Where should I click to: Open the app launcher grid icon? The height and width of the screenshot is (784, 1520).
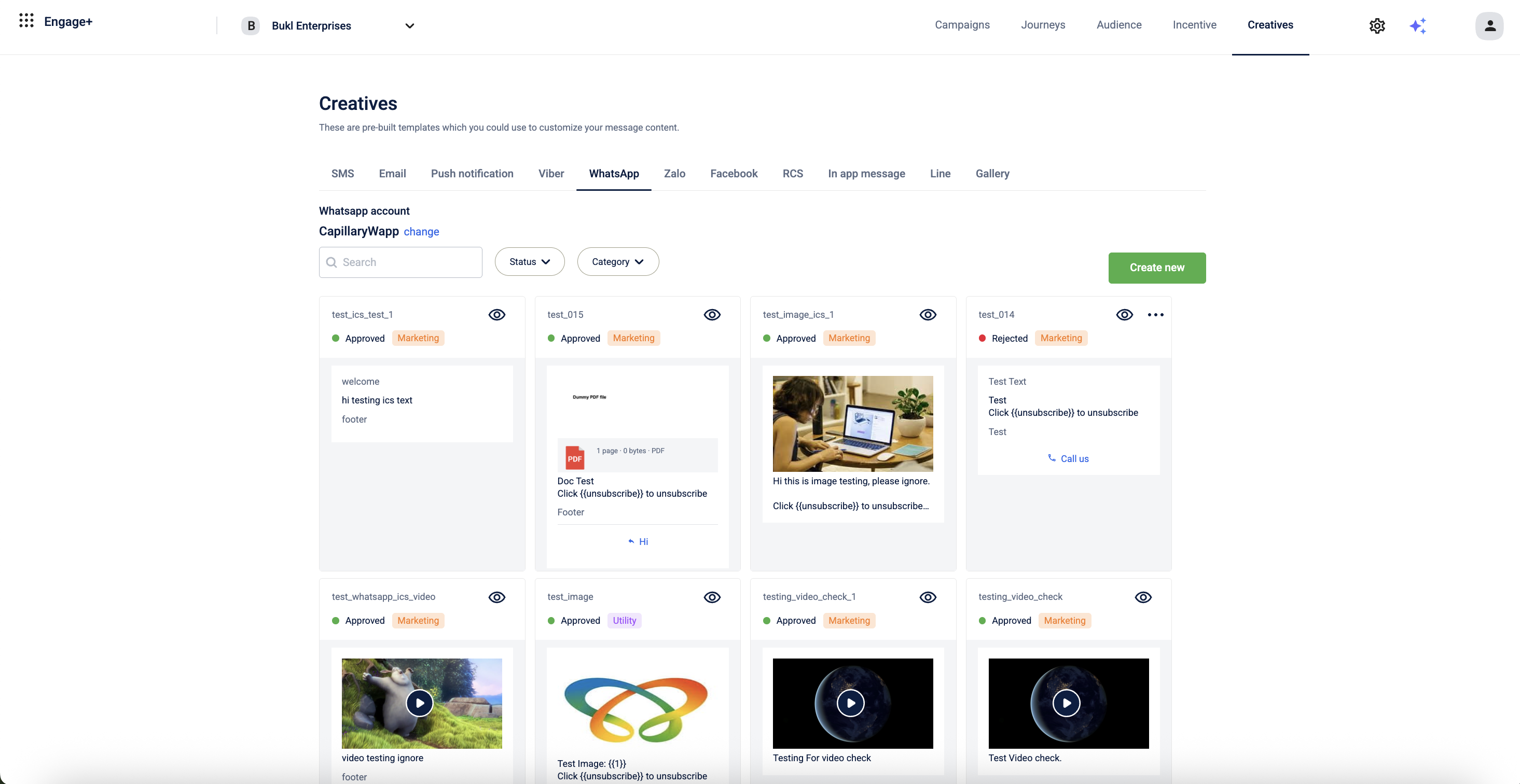26,21
